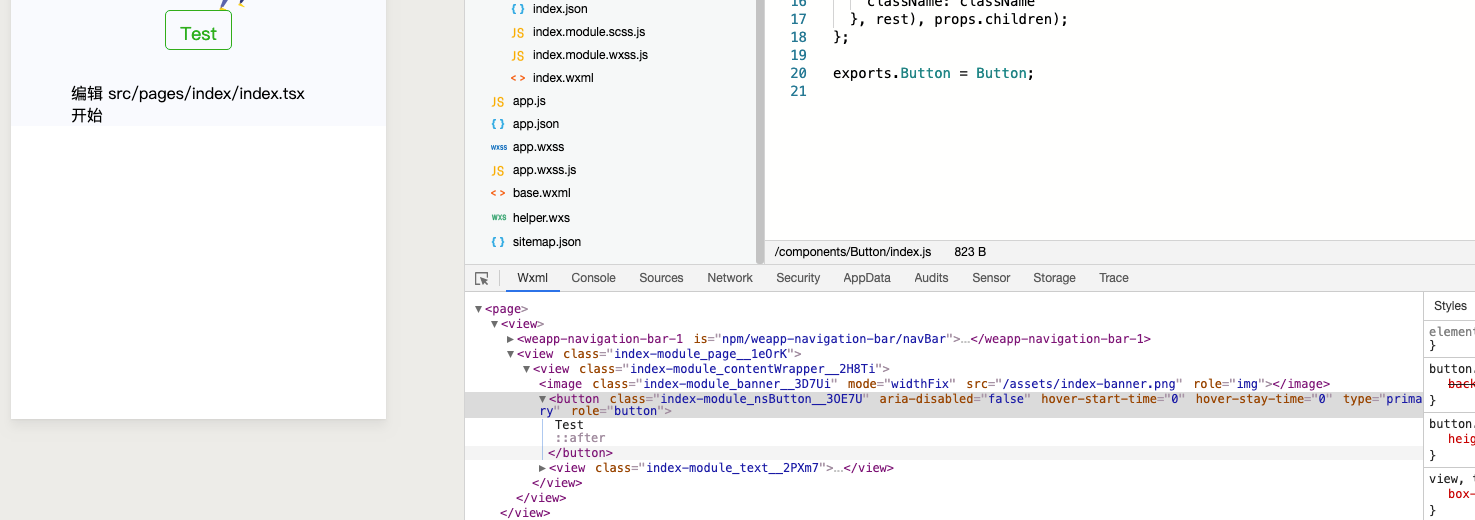
Task: Switch to the Console tab
Action: pos(593,278)
